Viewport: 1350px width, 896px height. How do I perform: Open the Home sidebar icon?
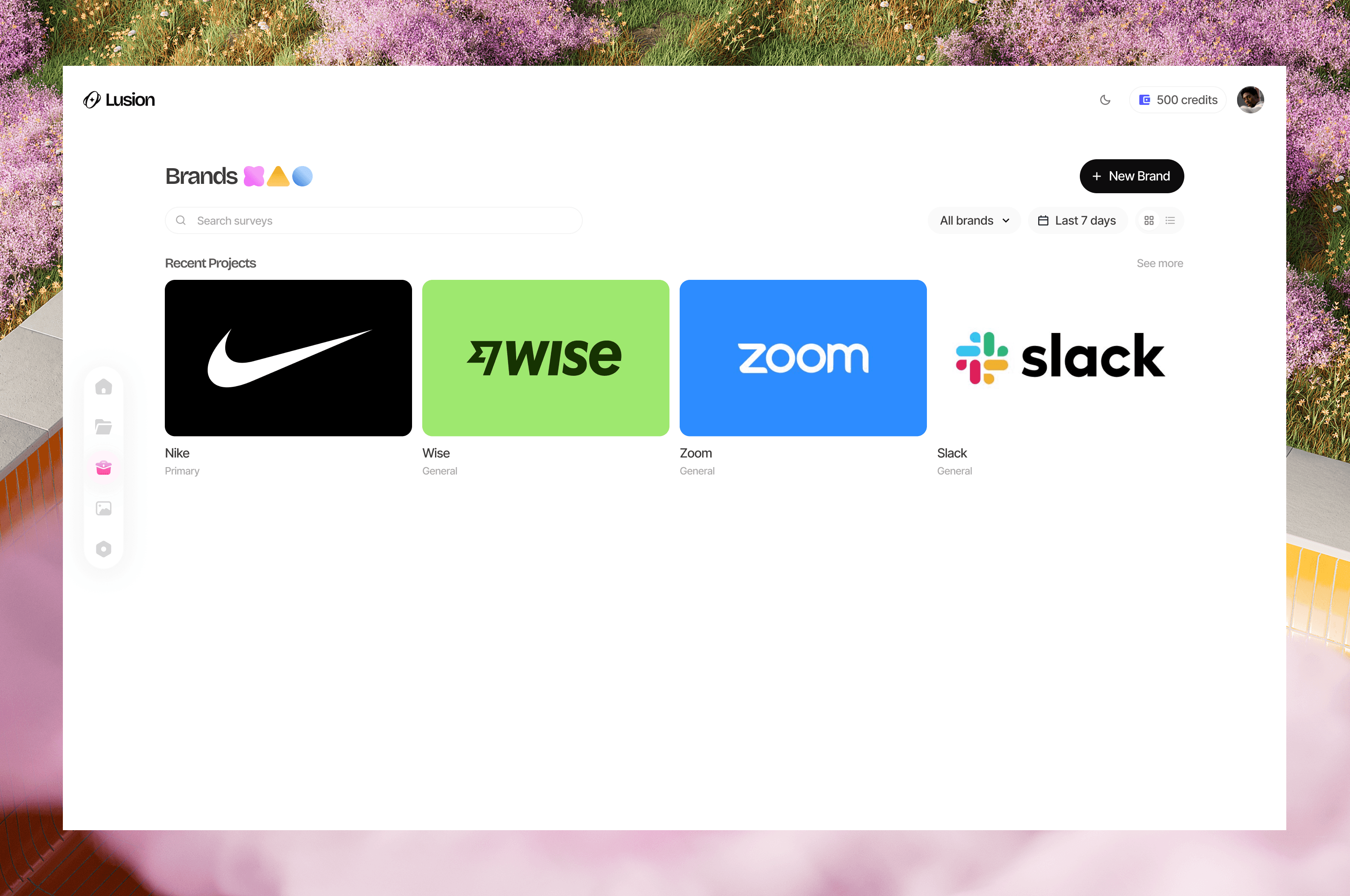(x=104, y=387)
